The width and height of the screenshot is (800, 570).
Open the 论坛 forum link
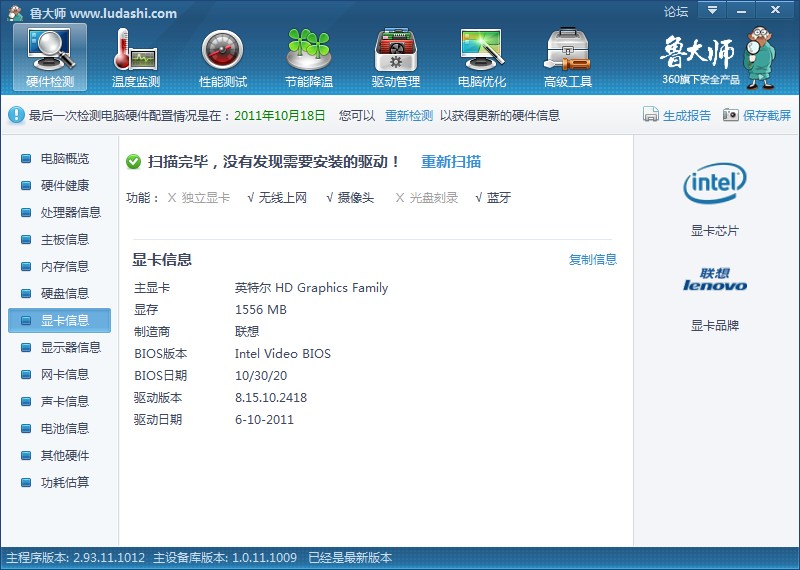tap(676, 11)
